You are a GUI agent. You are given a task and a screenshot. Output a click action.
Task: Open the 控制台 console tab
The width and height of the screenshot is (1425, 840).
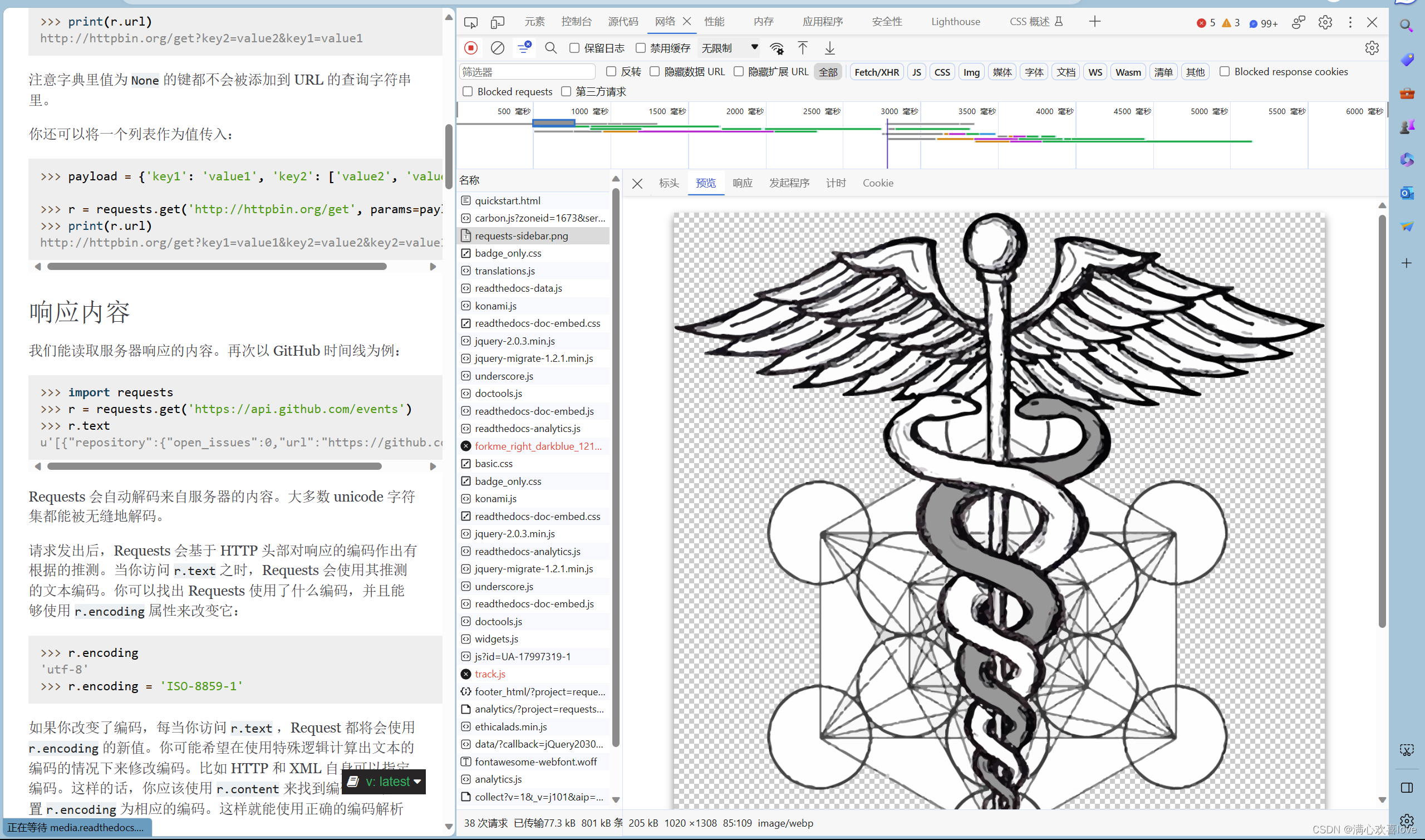(x=576, y=22)
